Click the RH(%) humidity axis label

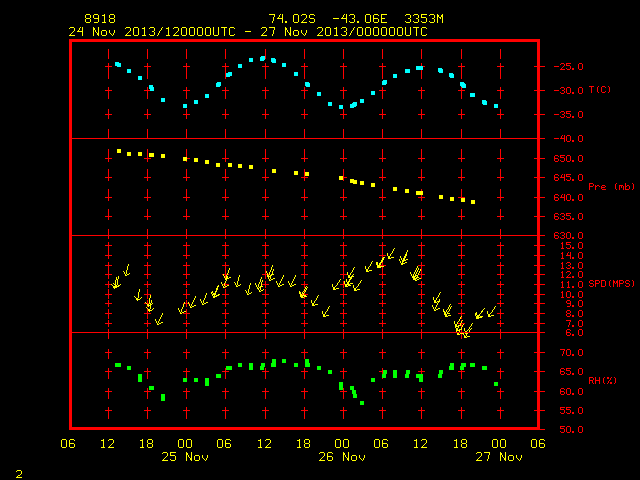602,380
